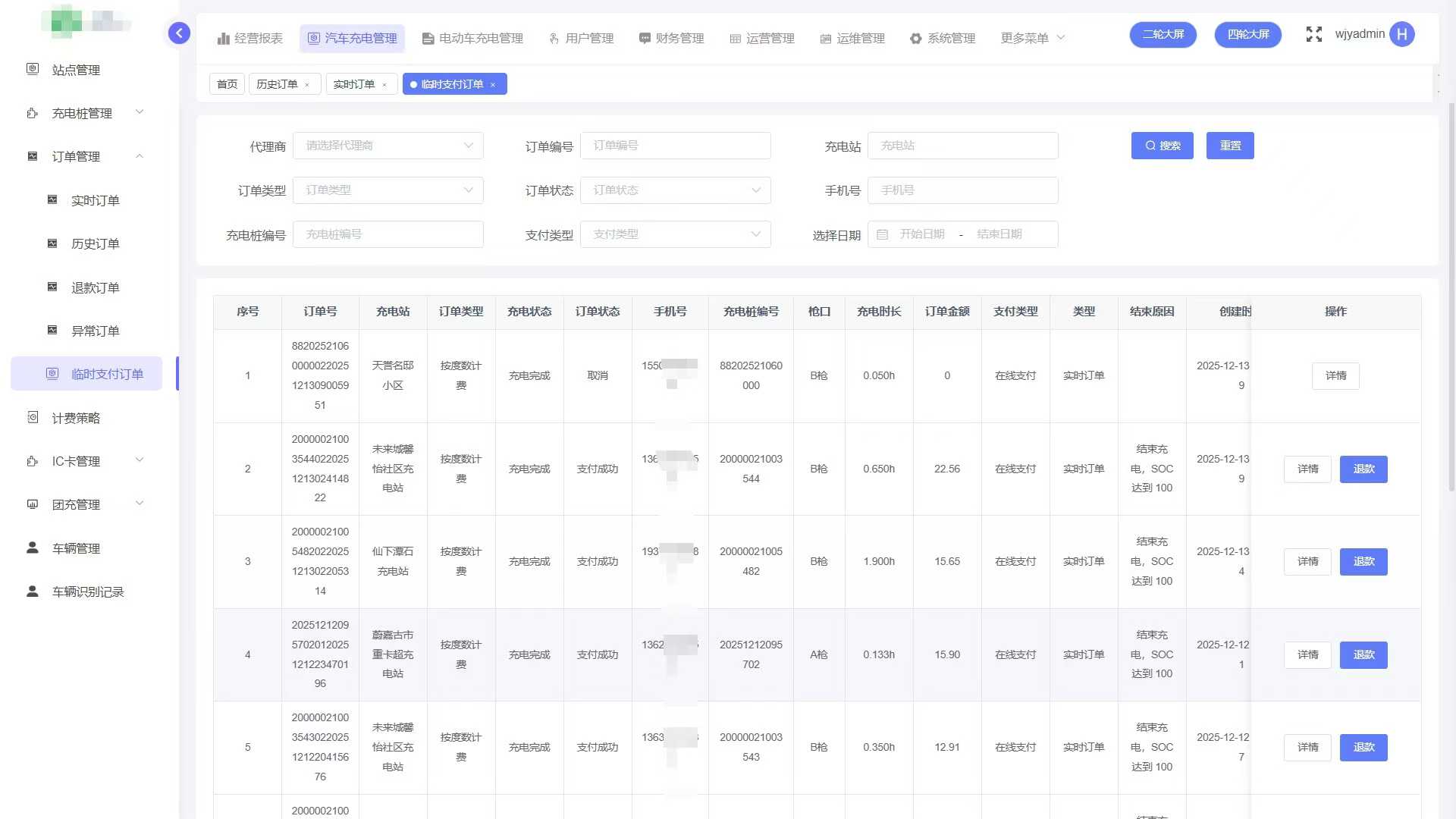
Task: Click the 搜索 search button
Action: pos(1162,146)
